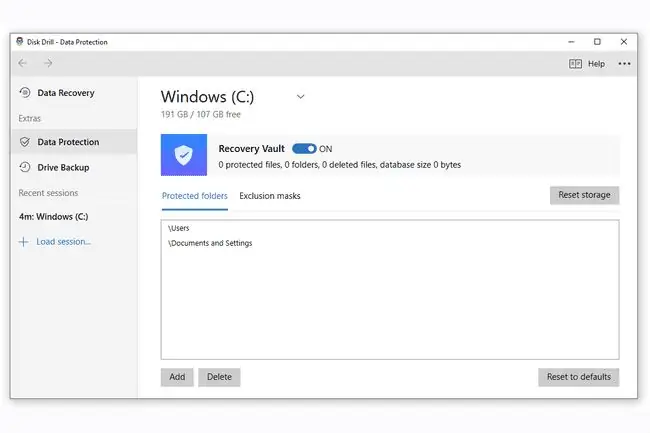Click the 191 GB / 107 GB free text
The height and width of the screenshot is (433, 650).
click(x=201, y=114)
